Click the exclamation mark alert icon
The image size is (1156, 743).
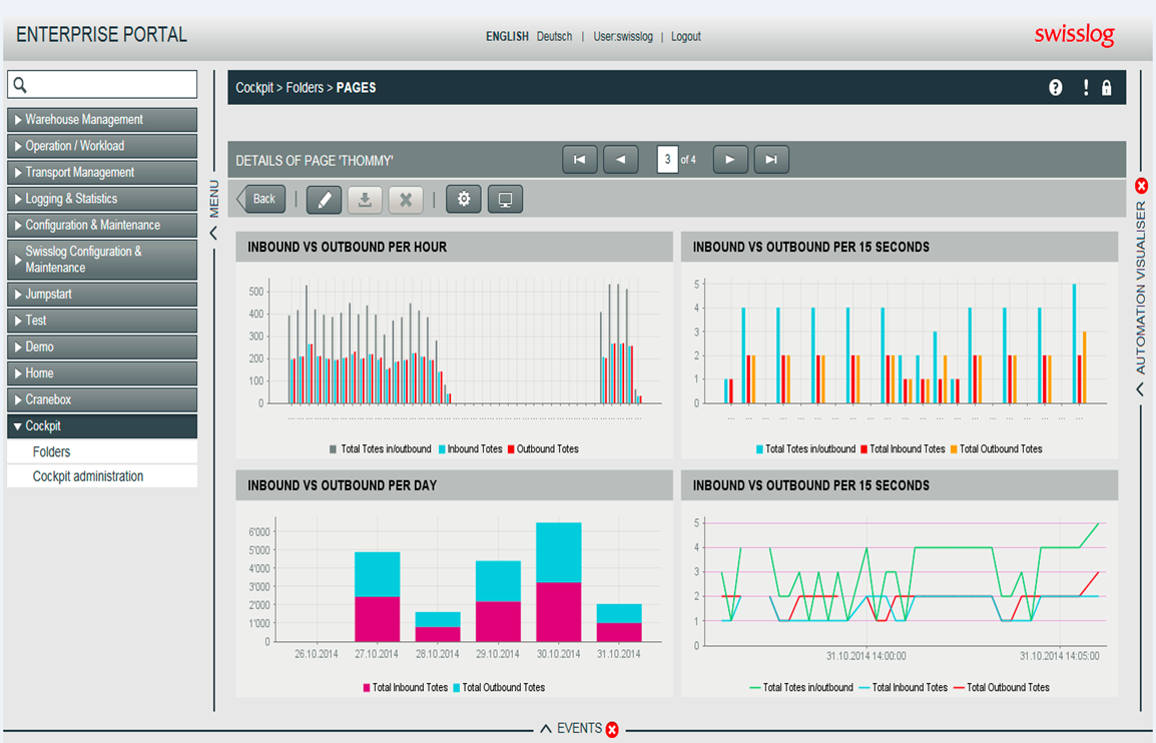[1085, 88]
